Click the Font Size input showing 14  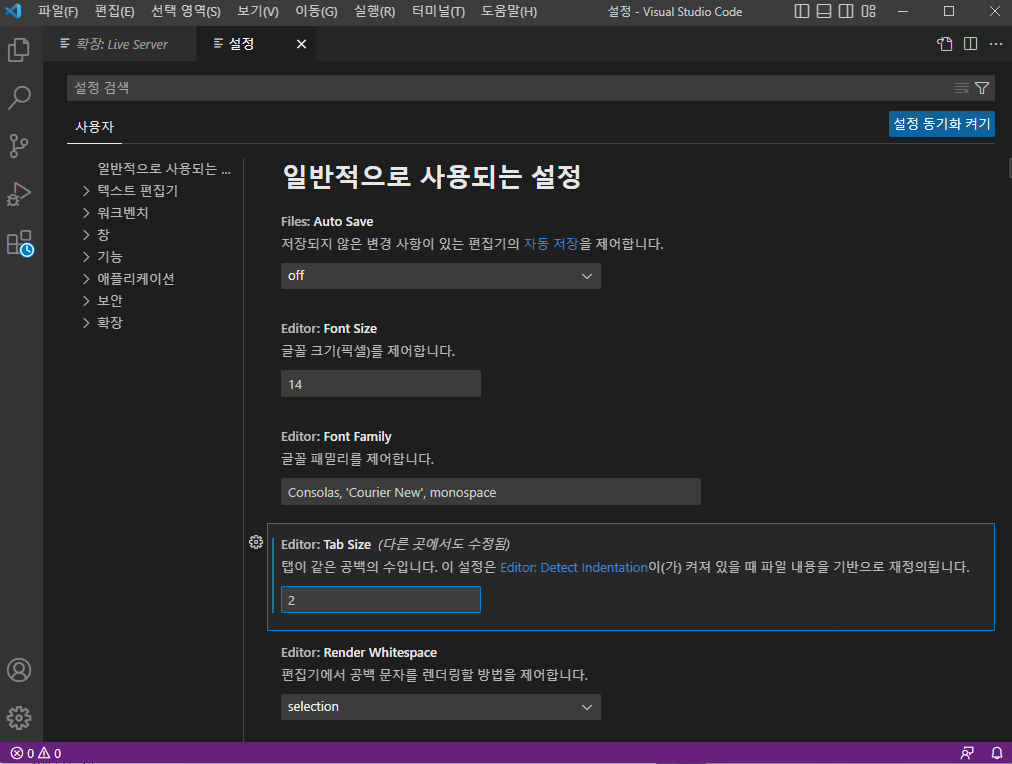pyautogui.click(x=381, y=384)
